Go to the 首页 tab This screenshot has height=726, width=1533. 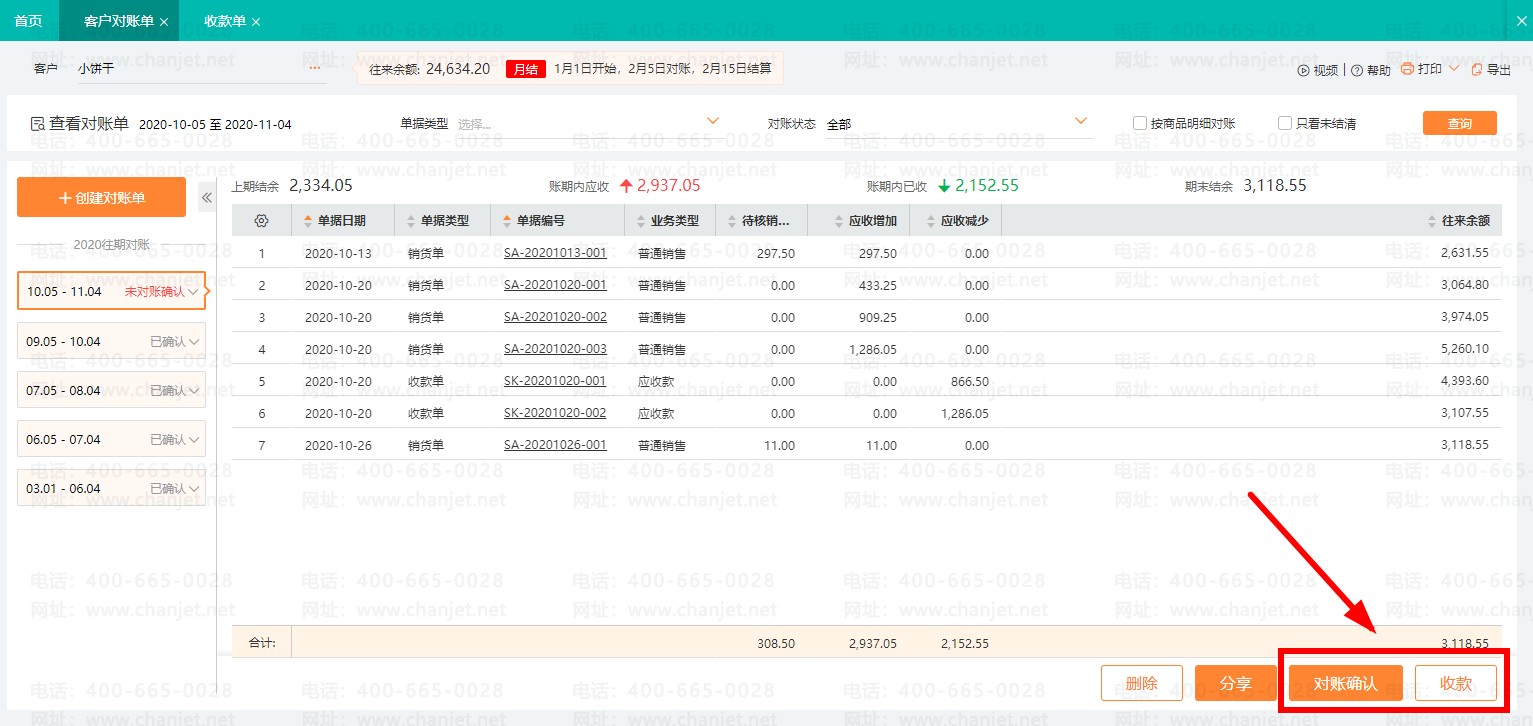pyautogui.click(x=28, y=21)
